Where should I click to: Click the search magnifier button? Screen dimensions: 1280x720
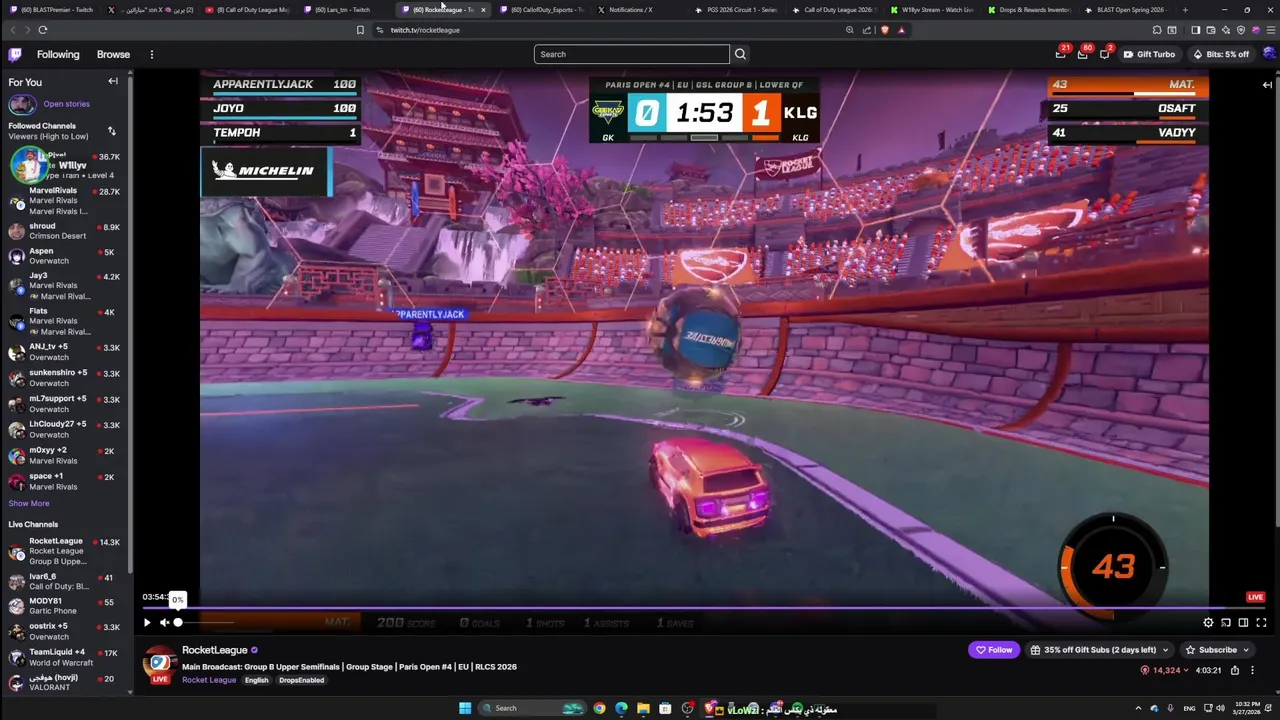point(740,54)
